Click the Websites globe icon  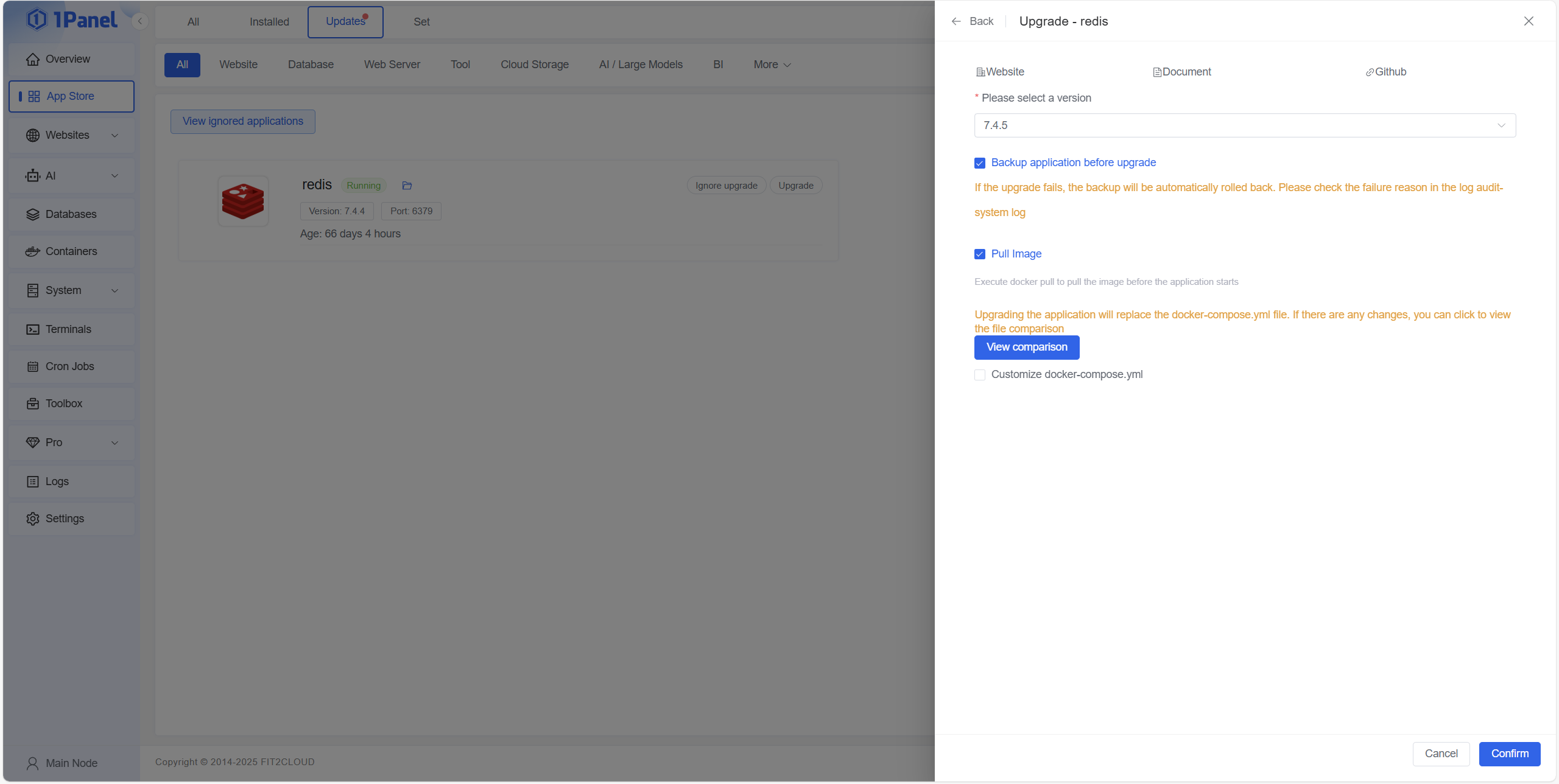pyautogui.click(x=33, y=135)
